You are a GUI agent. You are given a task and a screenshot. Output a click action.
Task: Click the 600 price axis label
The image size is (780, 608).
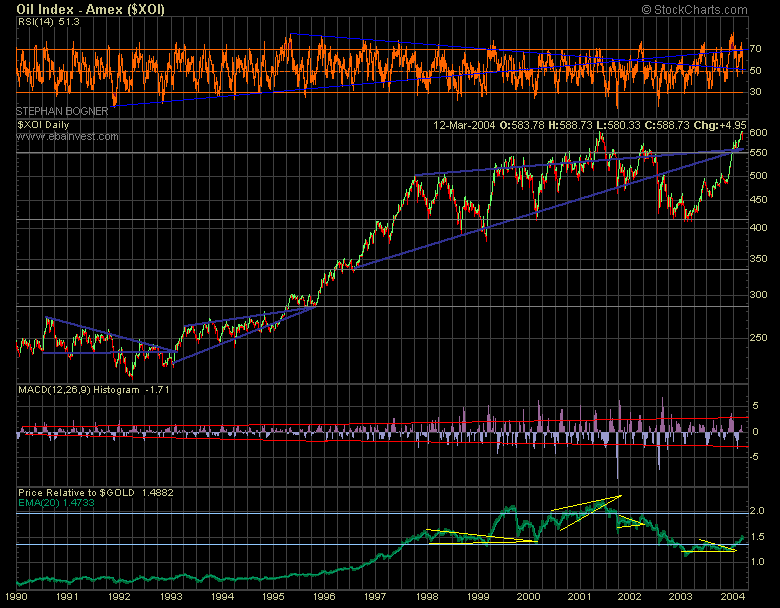coord(760,133)
